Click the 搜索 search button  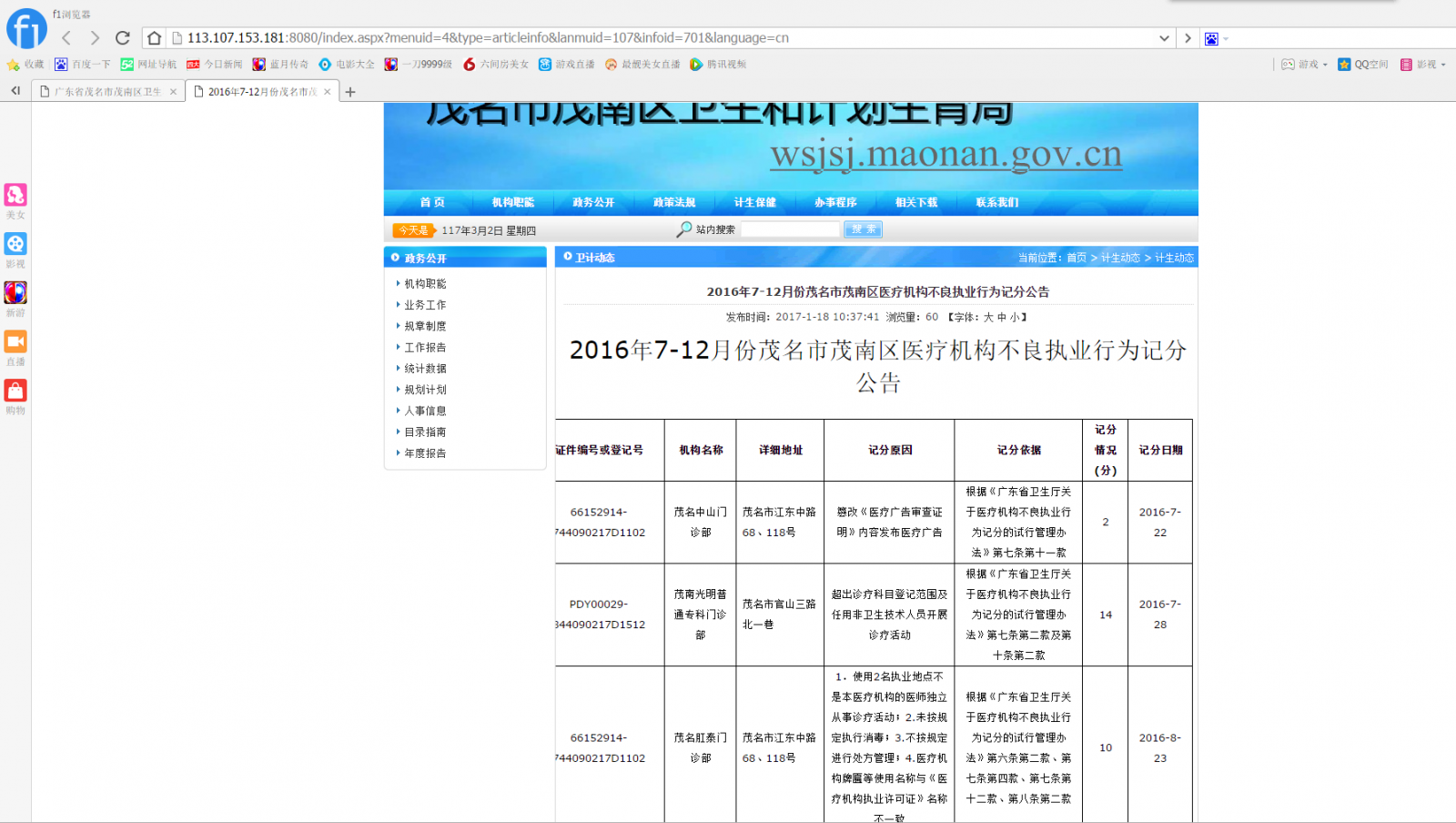(863, 229)
